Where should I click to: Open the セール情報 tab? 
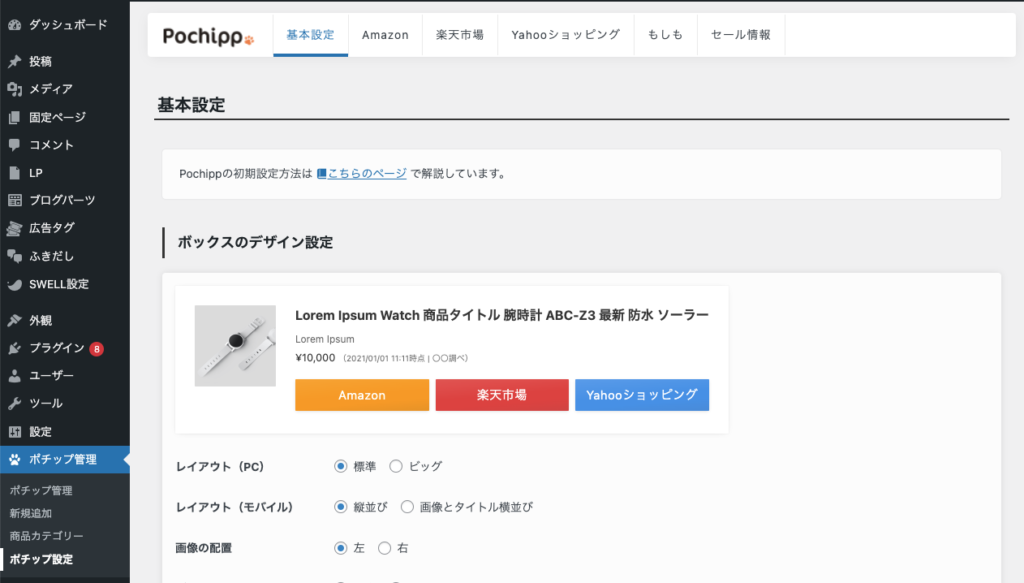(741, 35)
